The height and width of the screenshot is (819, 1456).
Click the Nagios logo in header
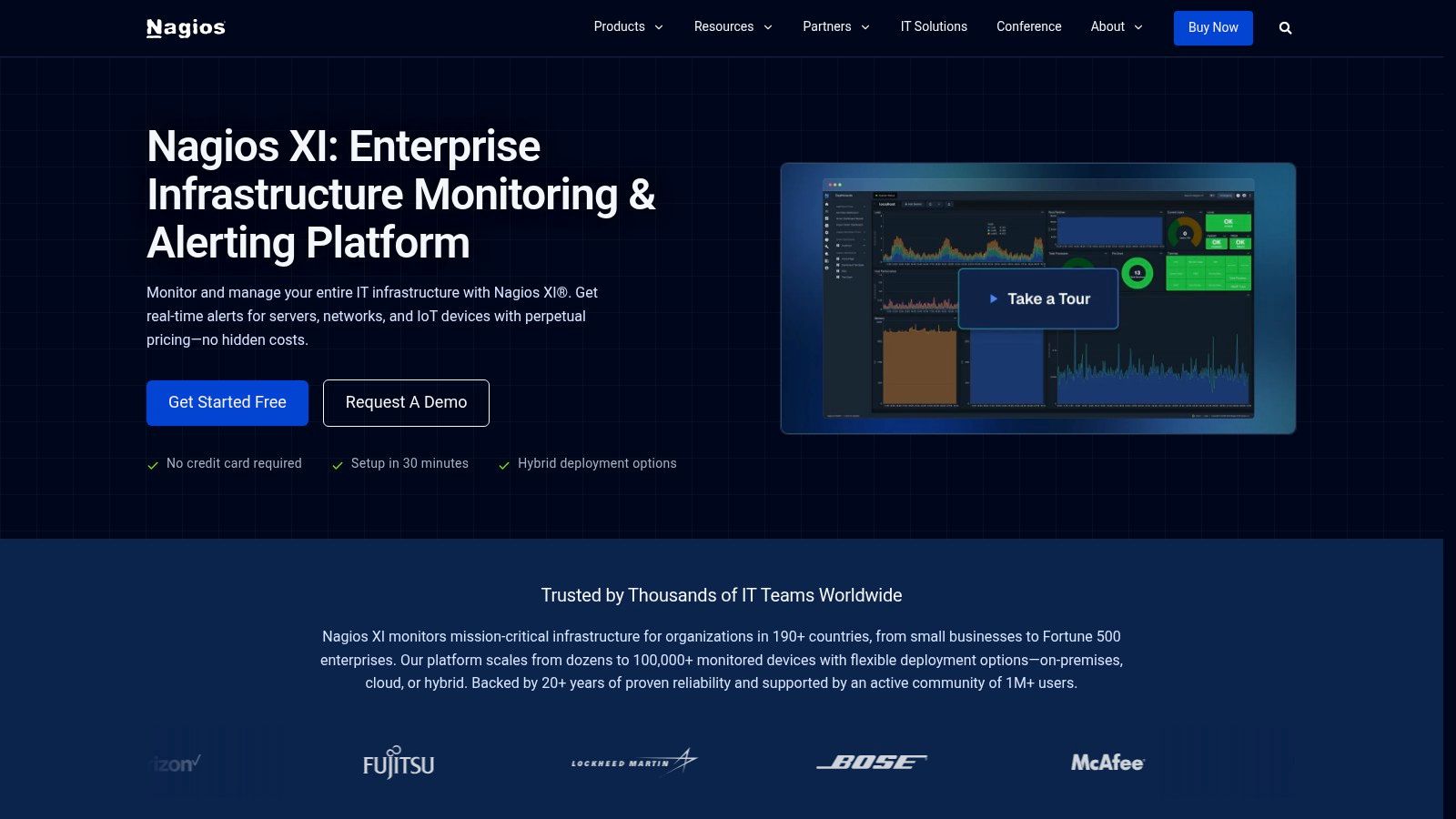pos(186,27)
